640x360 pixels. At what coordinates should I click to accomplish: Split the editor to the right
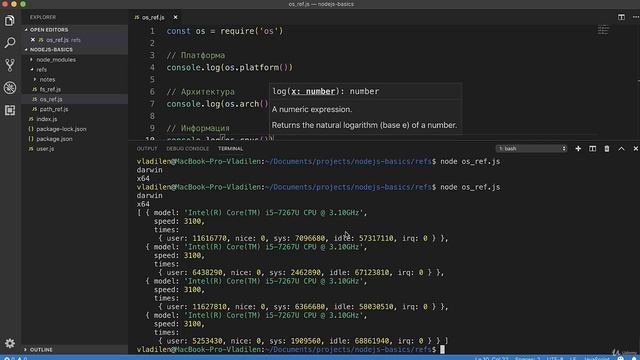click(x=621, y=17)
